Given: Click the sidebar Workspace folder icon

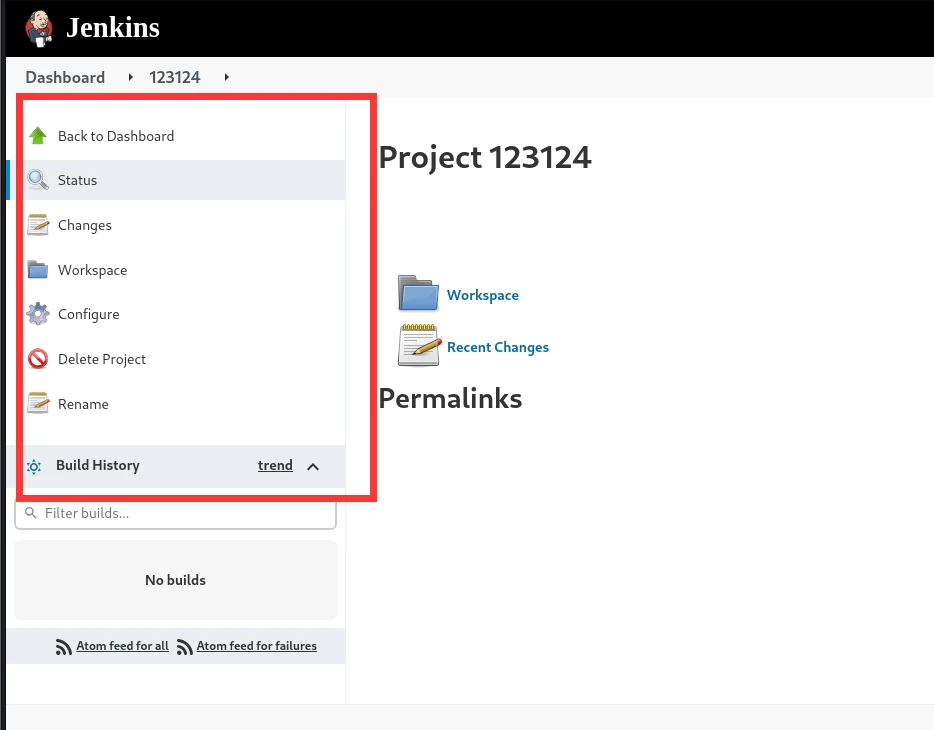Looking at the screenshot, I should [38, 270].
